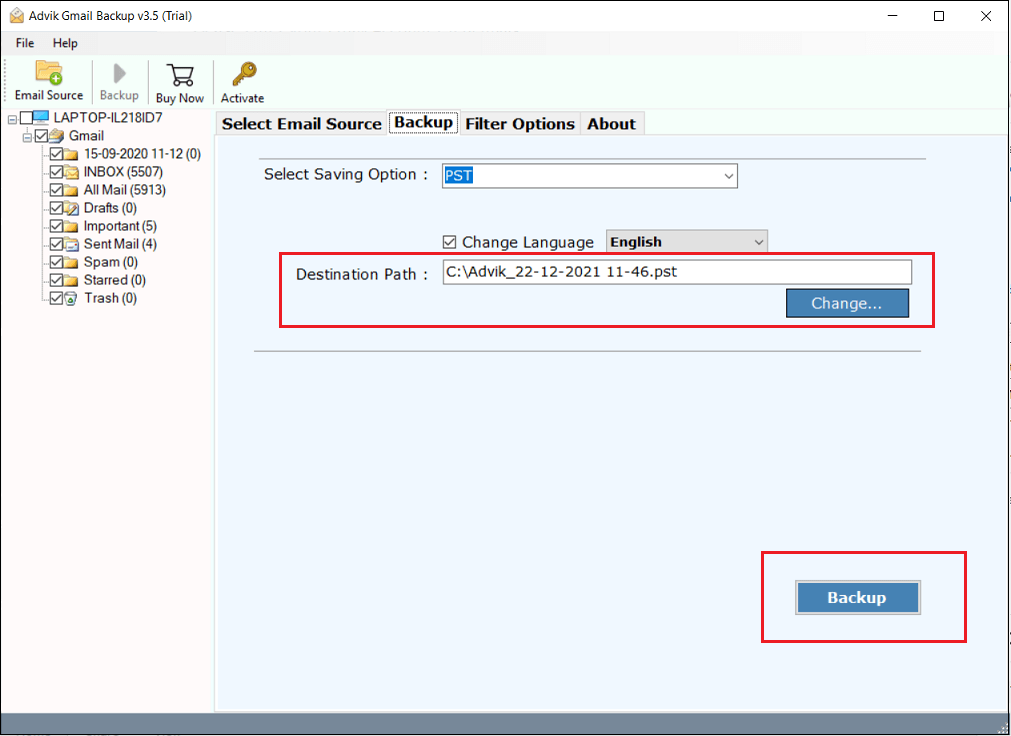Viewport: 1011px width, 736px height.
Task: Open the Help menu
Action: click(x=65, y=43)
